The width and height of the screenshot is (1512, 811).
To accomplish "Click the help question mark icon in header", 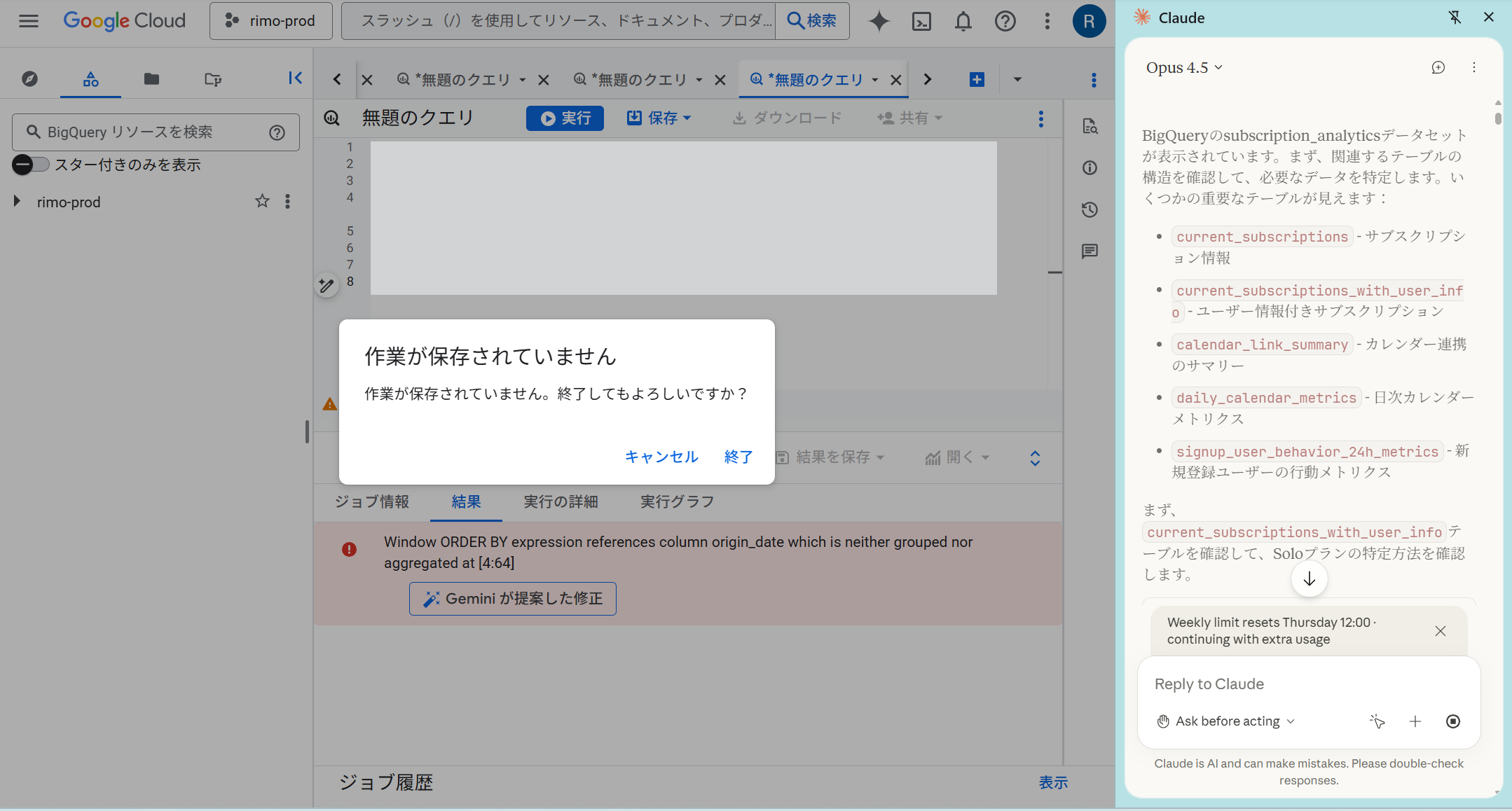I will click(1005, 21).
